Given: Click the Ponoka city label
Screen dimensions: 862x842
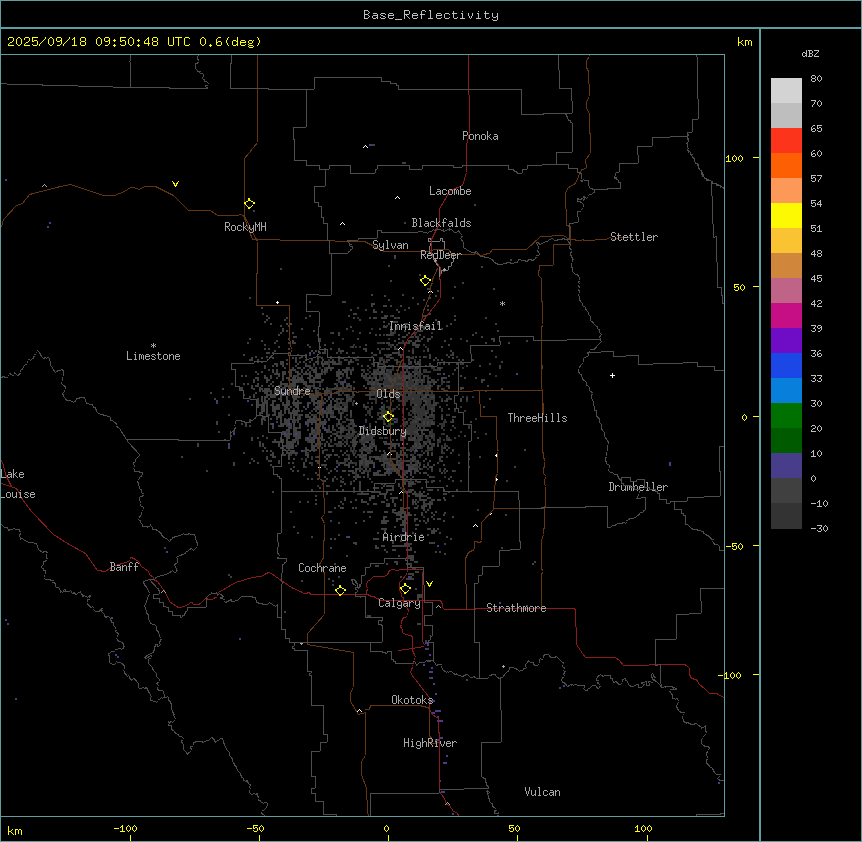Looking at the screenshot, I should click(480, 136).
